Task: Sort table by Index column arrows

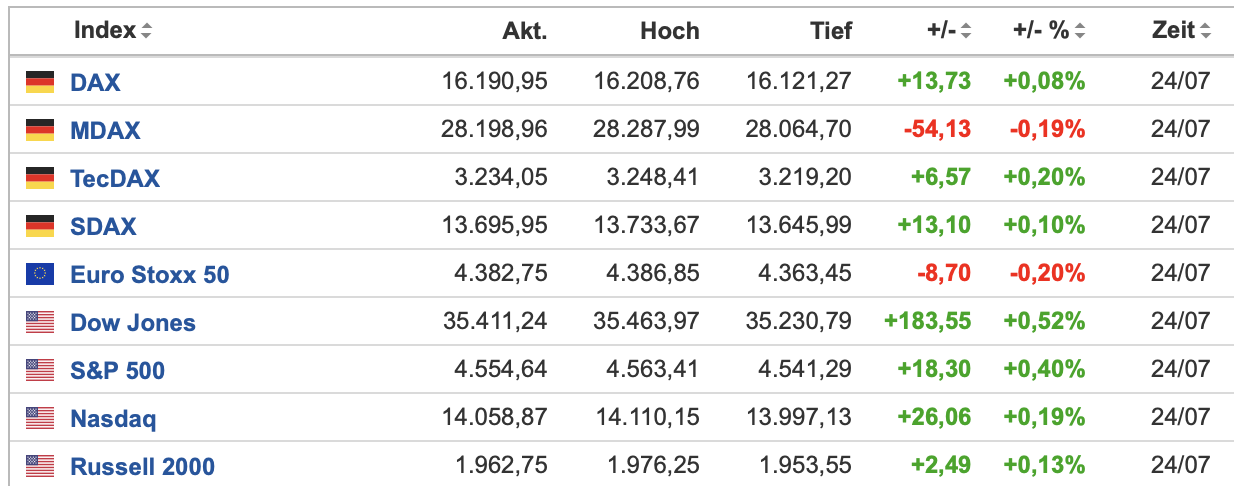Action: [147, 31]
